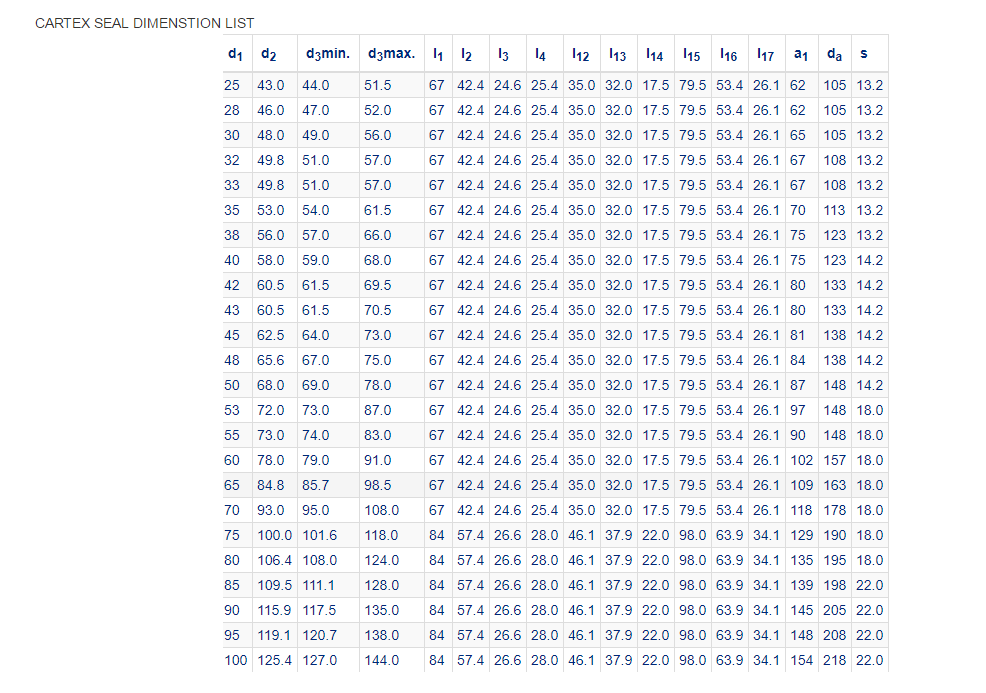Click the a1 column header
986x693 pixels.
coord(800,54)
